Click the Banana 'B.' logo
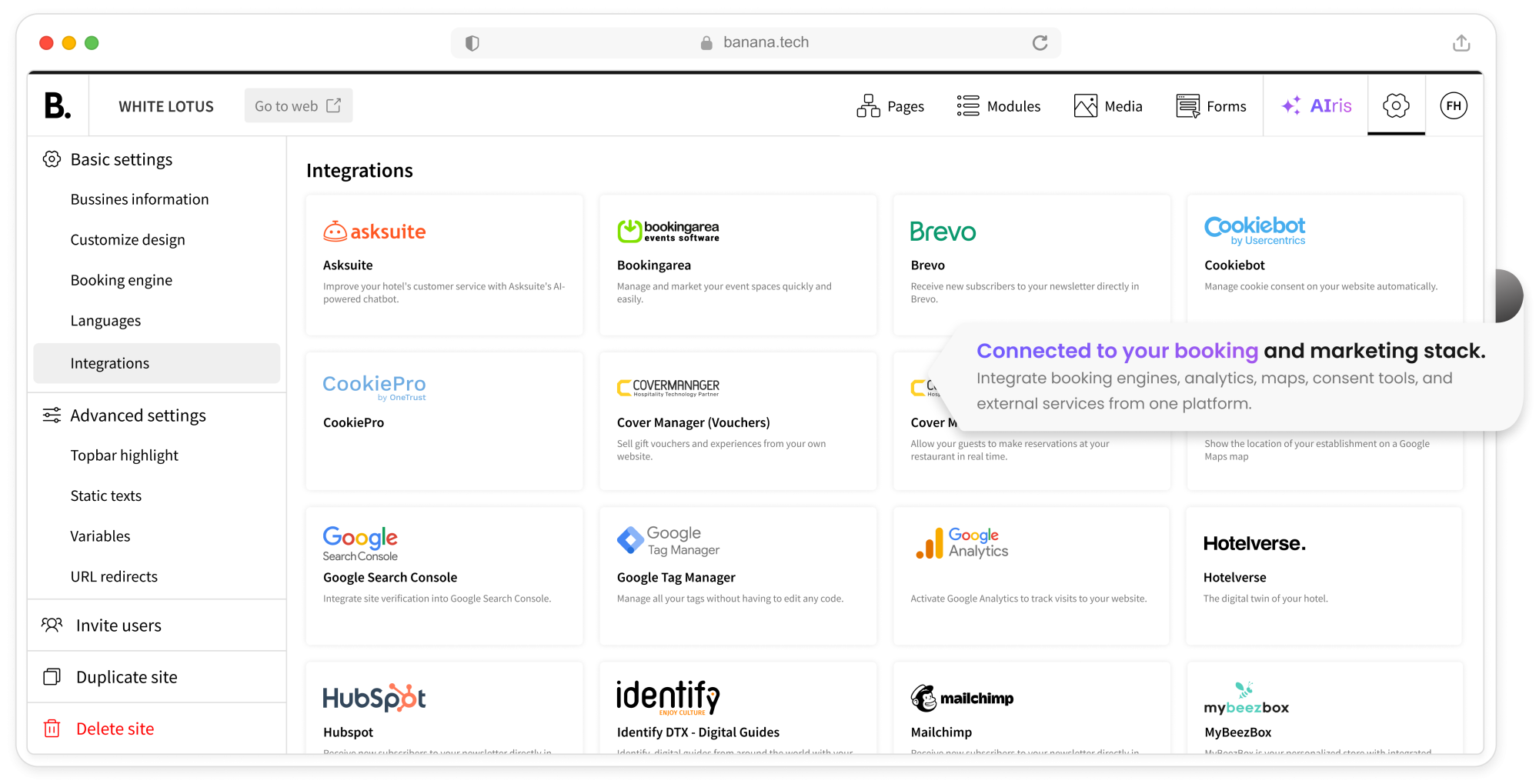This screenshot has height=784, width=1539. pyautogui.click(x=58, y=105)
